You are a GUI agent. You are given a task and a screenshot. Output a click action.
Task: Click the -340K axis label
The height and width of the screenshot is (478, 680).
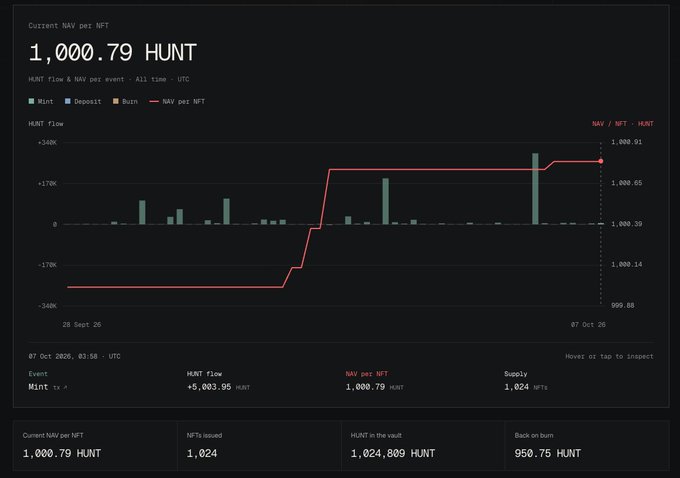pyautogui.click(x=47, y=306)
